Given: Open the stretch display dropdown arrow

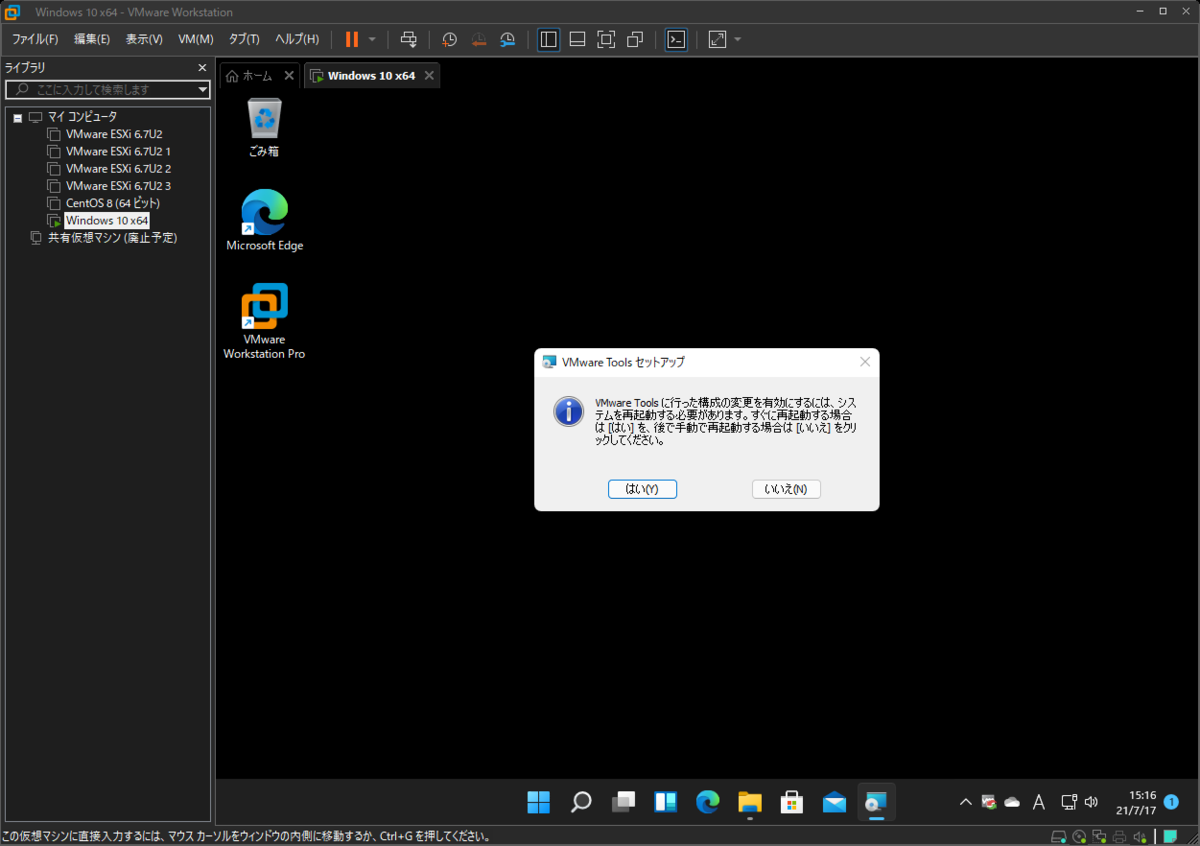Looking at the screenshot, I should 738,39.
